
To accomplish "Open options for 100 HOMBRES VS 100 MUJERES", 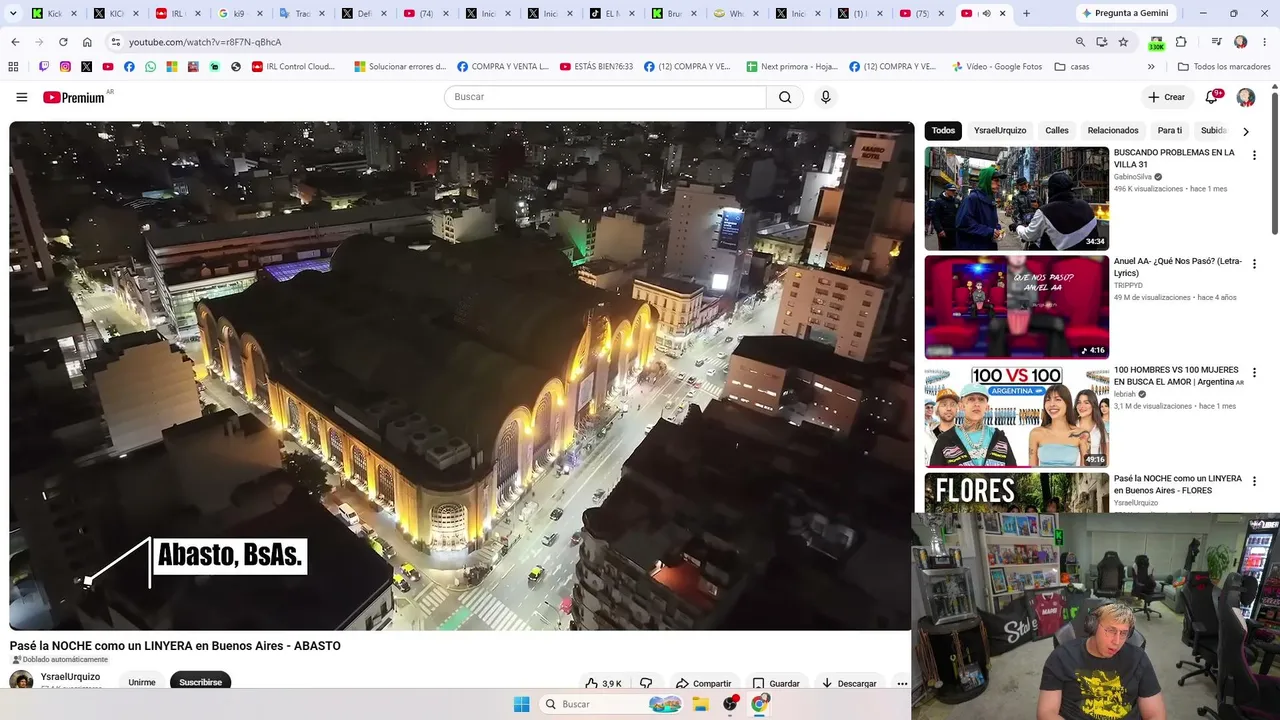I will [1254, 373].
